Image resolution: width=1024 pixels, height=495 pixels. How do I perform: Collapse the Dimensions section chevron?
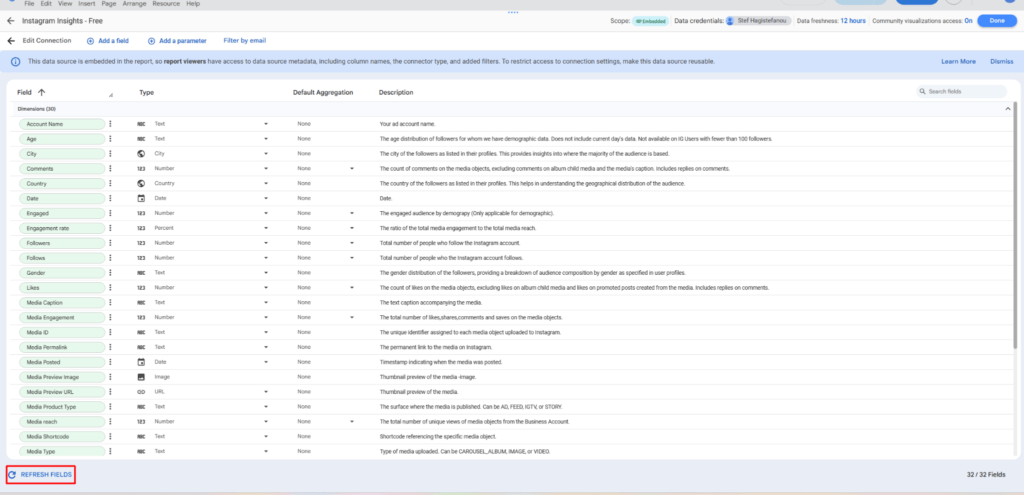[x=1006, y=108]
